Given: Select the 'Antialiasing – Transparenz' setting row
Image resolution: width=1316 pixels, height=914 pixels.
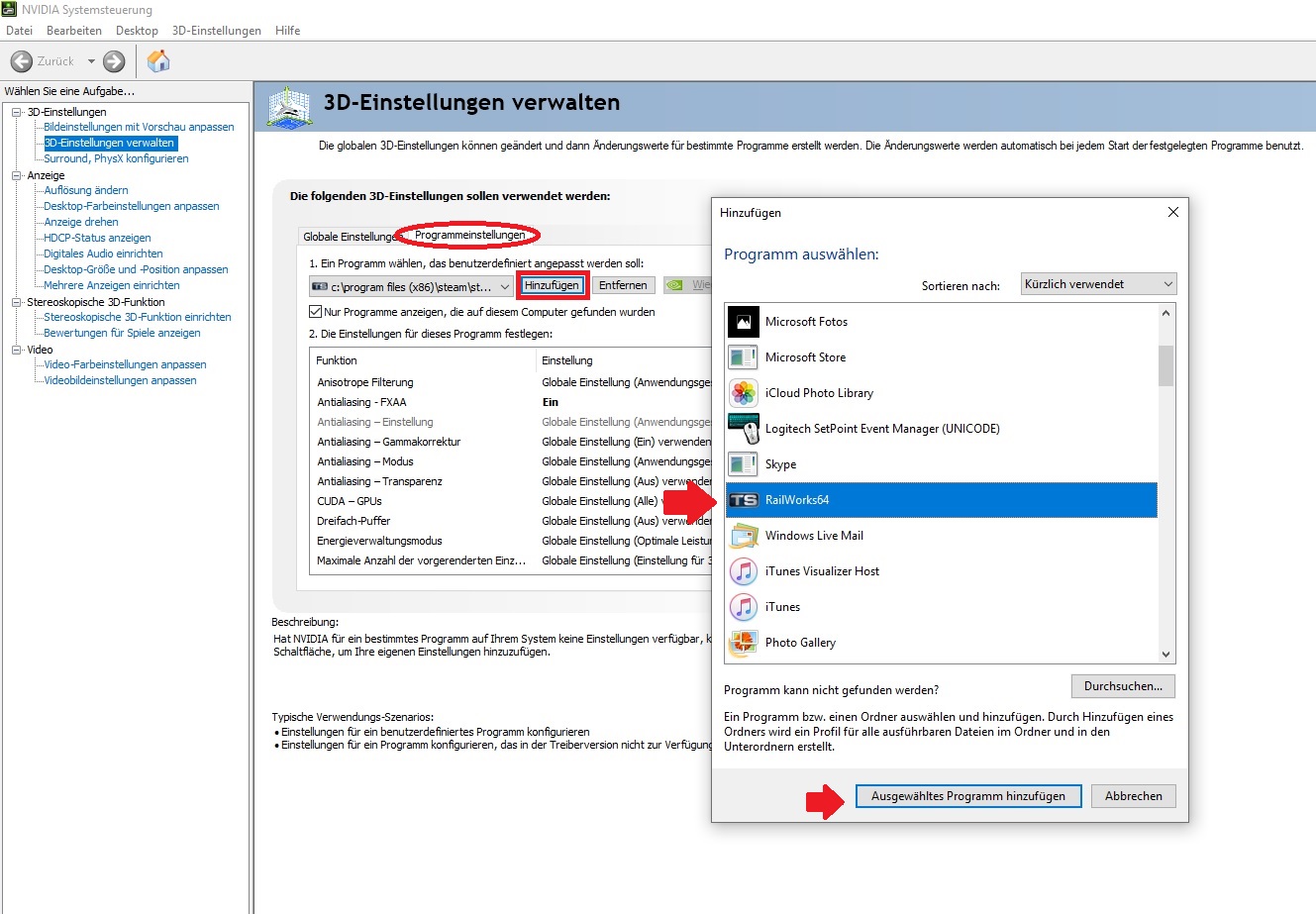Looking at the screenshot, I should coord(511,481).
